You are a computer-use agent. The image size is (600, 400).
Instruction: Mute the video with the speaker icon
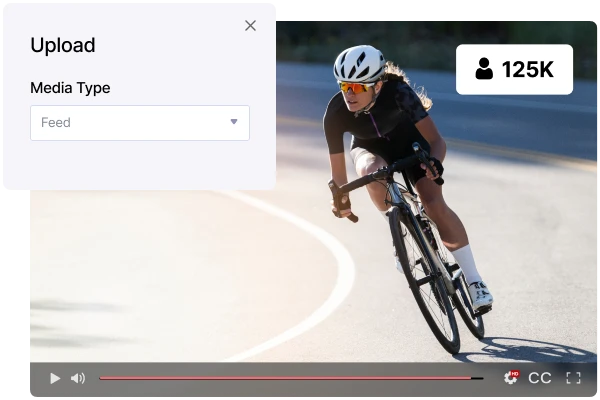78,378
